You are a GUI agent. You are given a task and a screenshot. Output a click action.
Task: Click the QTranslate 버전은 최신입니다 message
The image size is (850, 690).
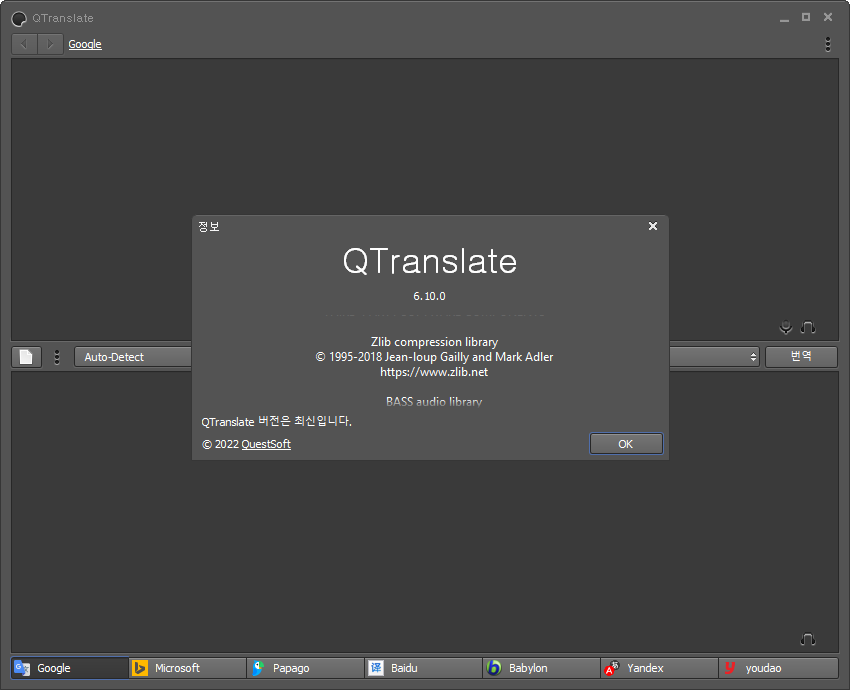pos(276,421)
